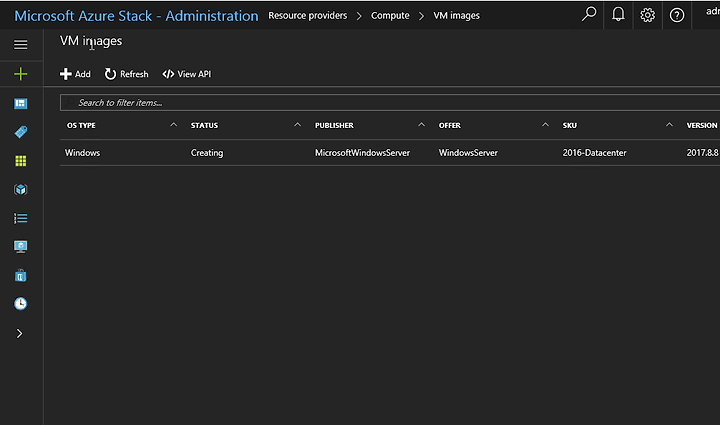Image resolution: width=720 pixels, height=425 pixels.
Task: Open the Dashboard icon in the sidebar
Action: tap(21, 104)
